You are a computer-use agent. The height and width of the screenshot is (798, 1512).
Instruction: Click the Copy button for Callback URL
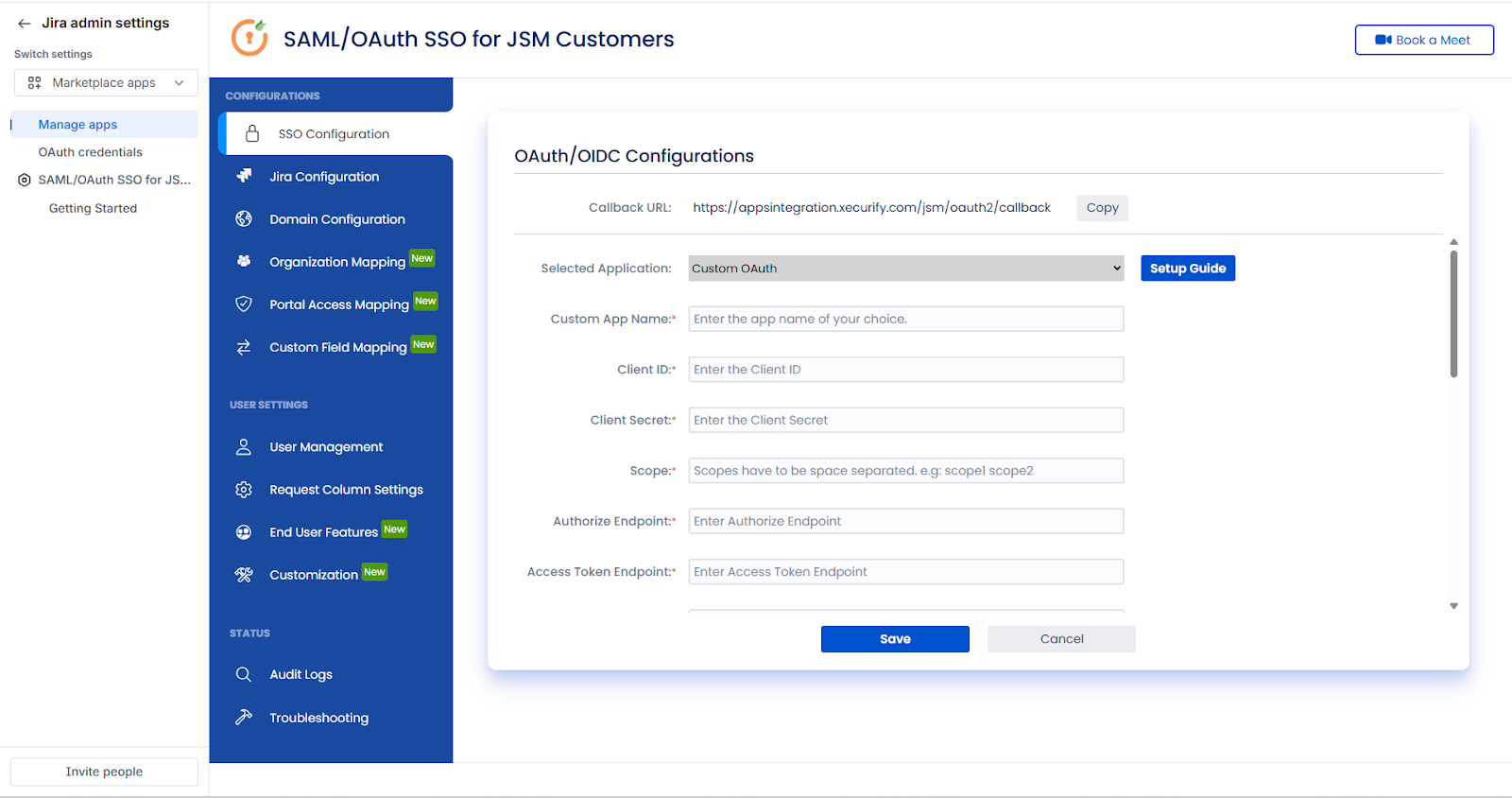pos(1102,208)
